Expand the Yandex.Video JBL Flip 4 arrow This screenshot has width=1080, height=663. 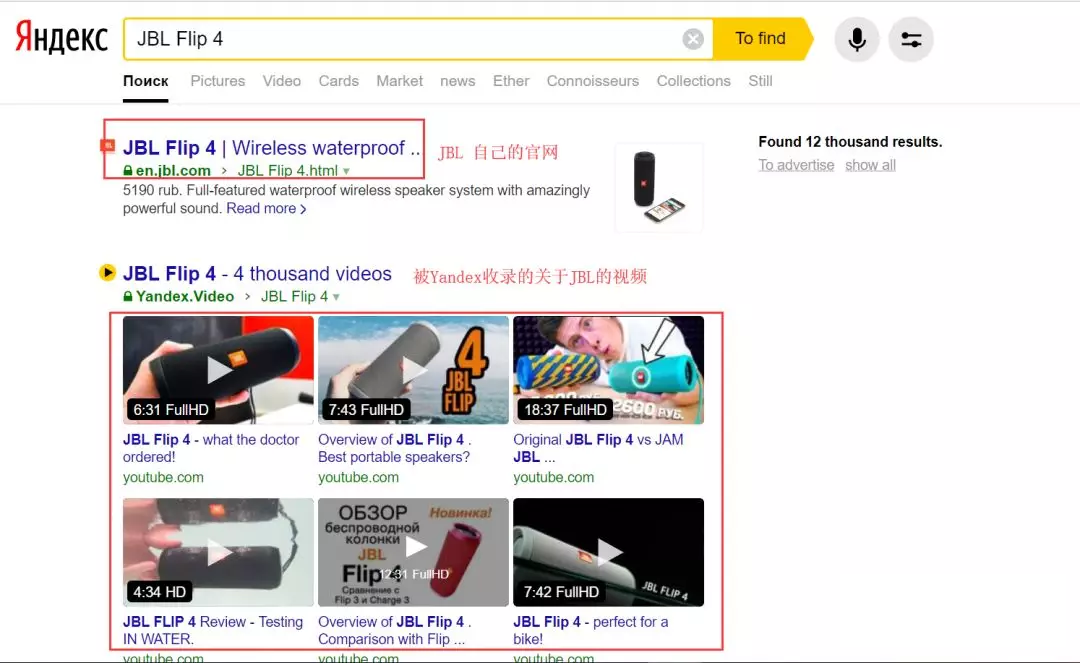click(x=336, y=297)
